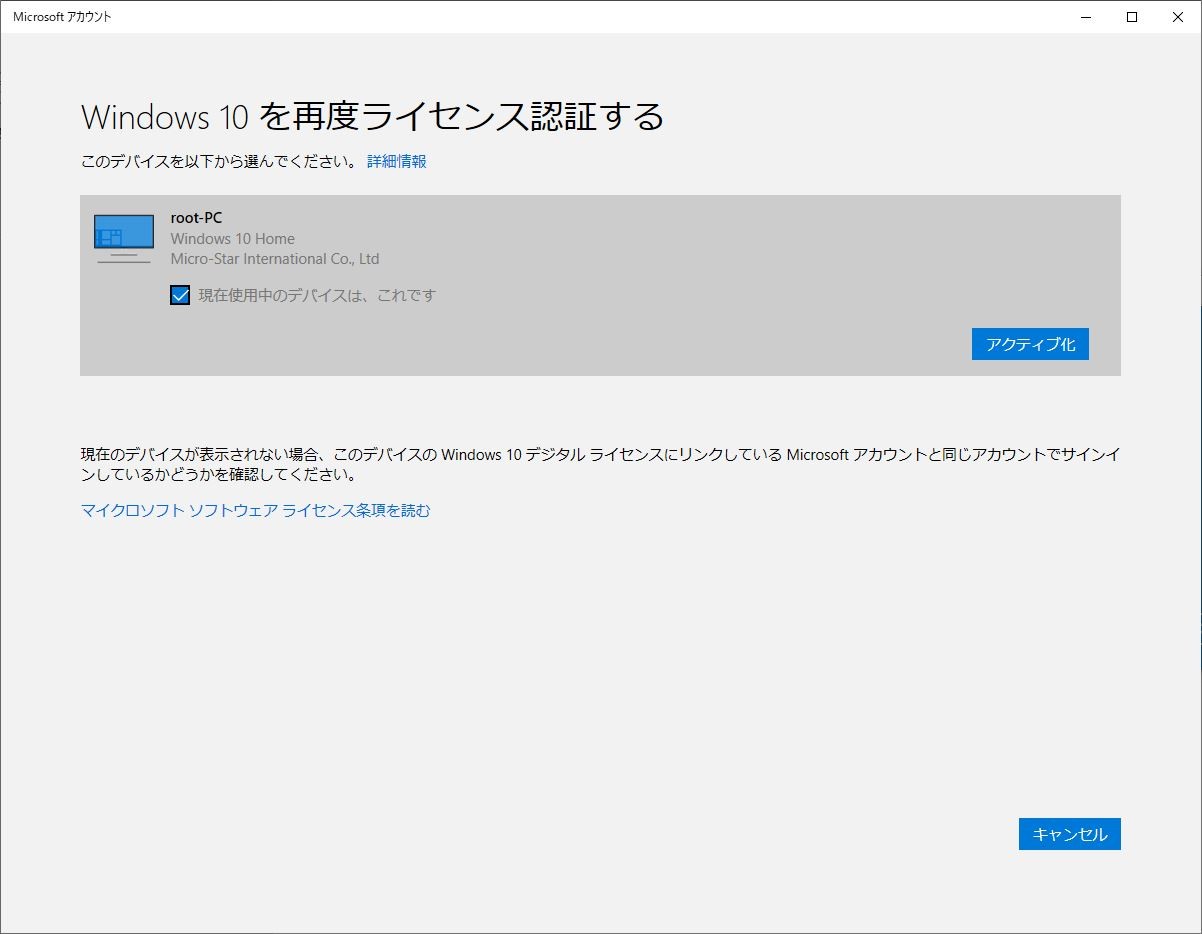Maximize the Microsoft アカウント window

[x=1132, y=17]
